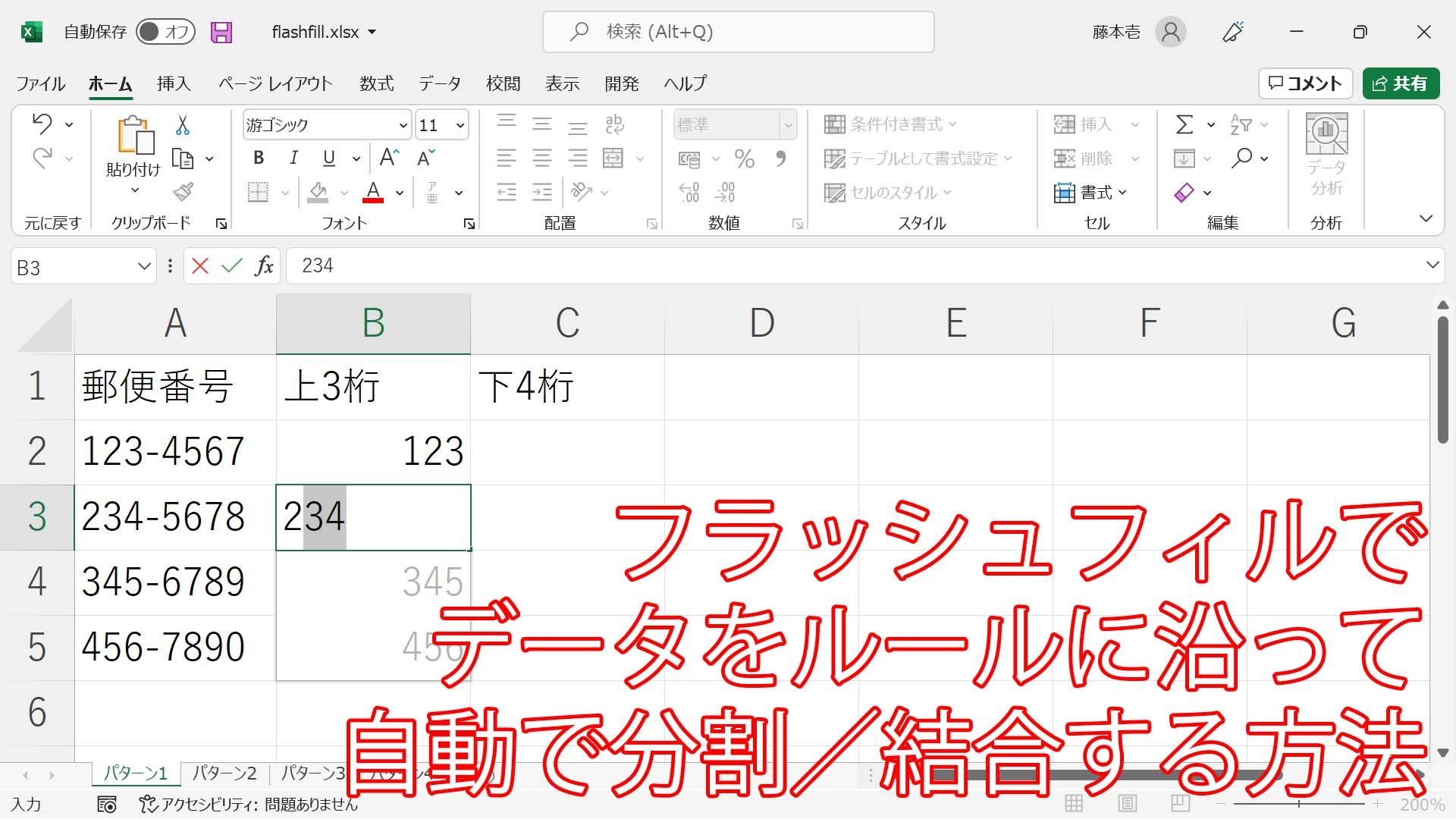Toggle italic formatting I

(293, 158)
